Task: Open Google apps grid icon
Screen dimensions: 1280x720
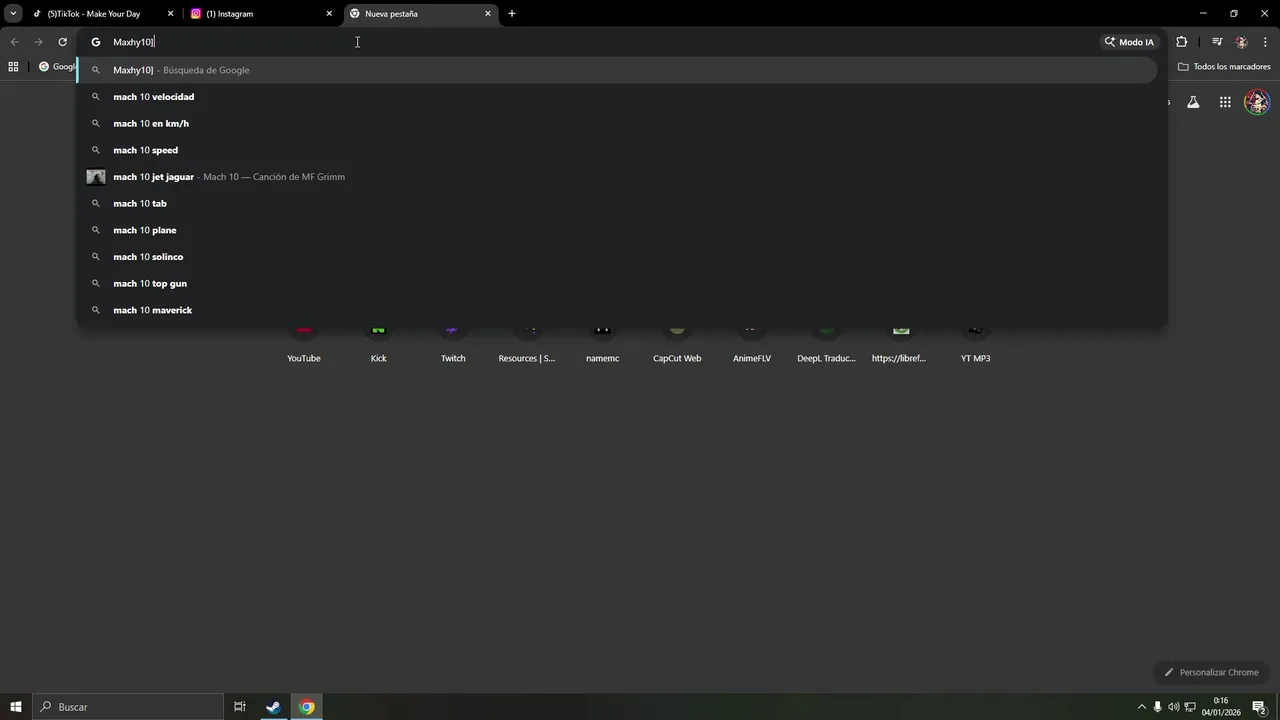Action: 1225,102
